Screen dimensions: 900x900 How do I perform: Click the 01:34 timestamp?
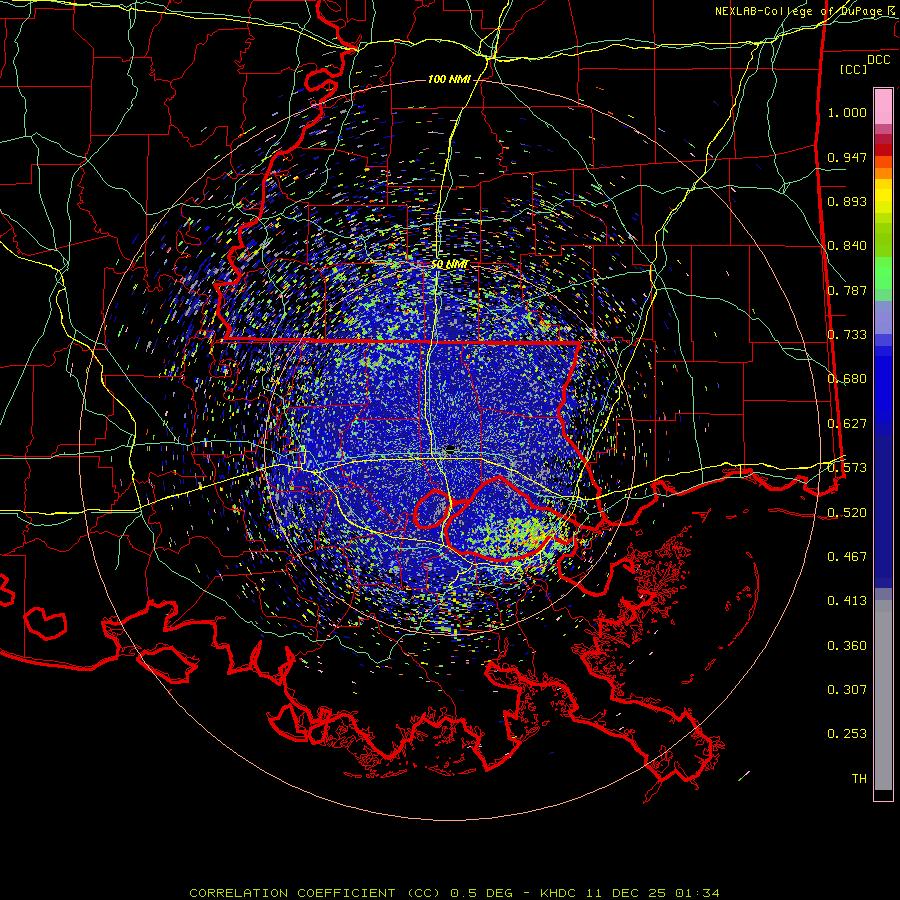697,893
